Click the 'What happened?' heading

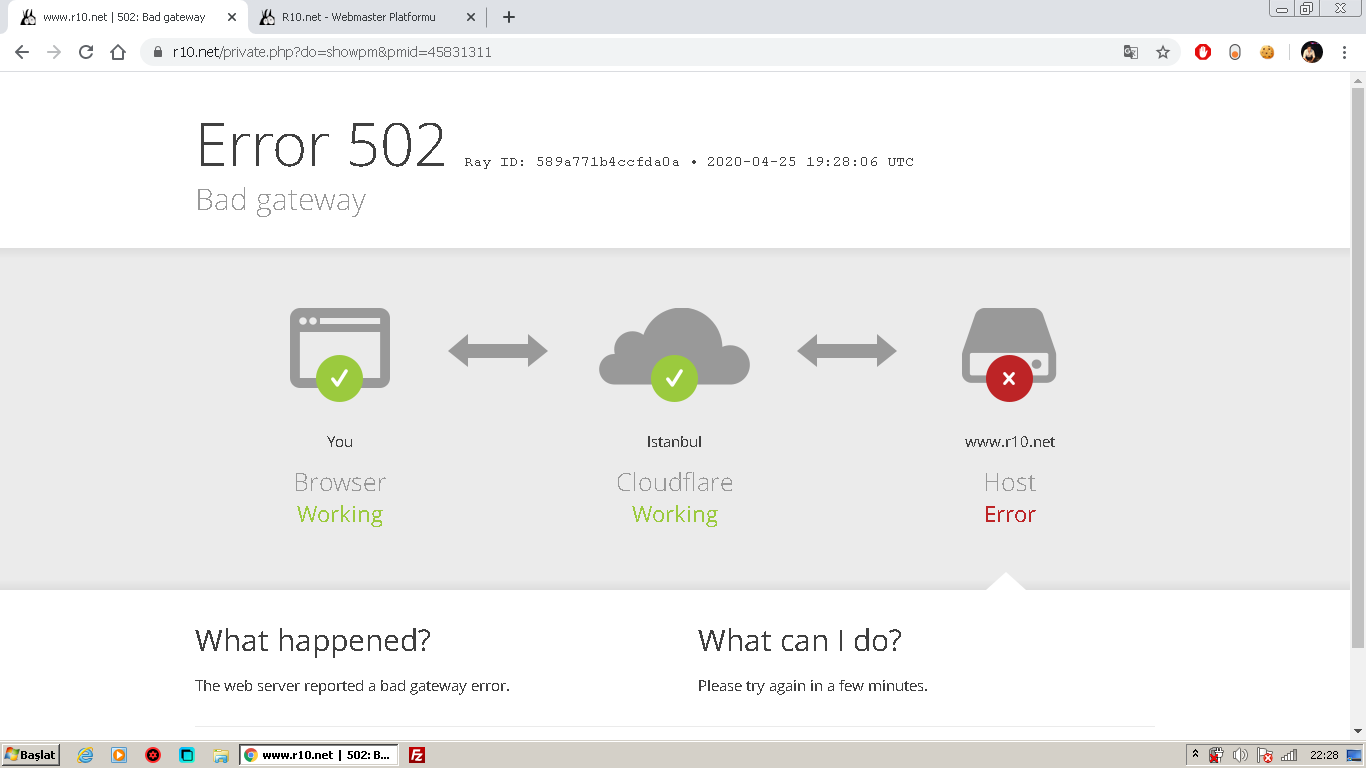313,640
